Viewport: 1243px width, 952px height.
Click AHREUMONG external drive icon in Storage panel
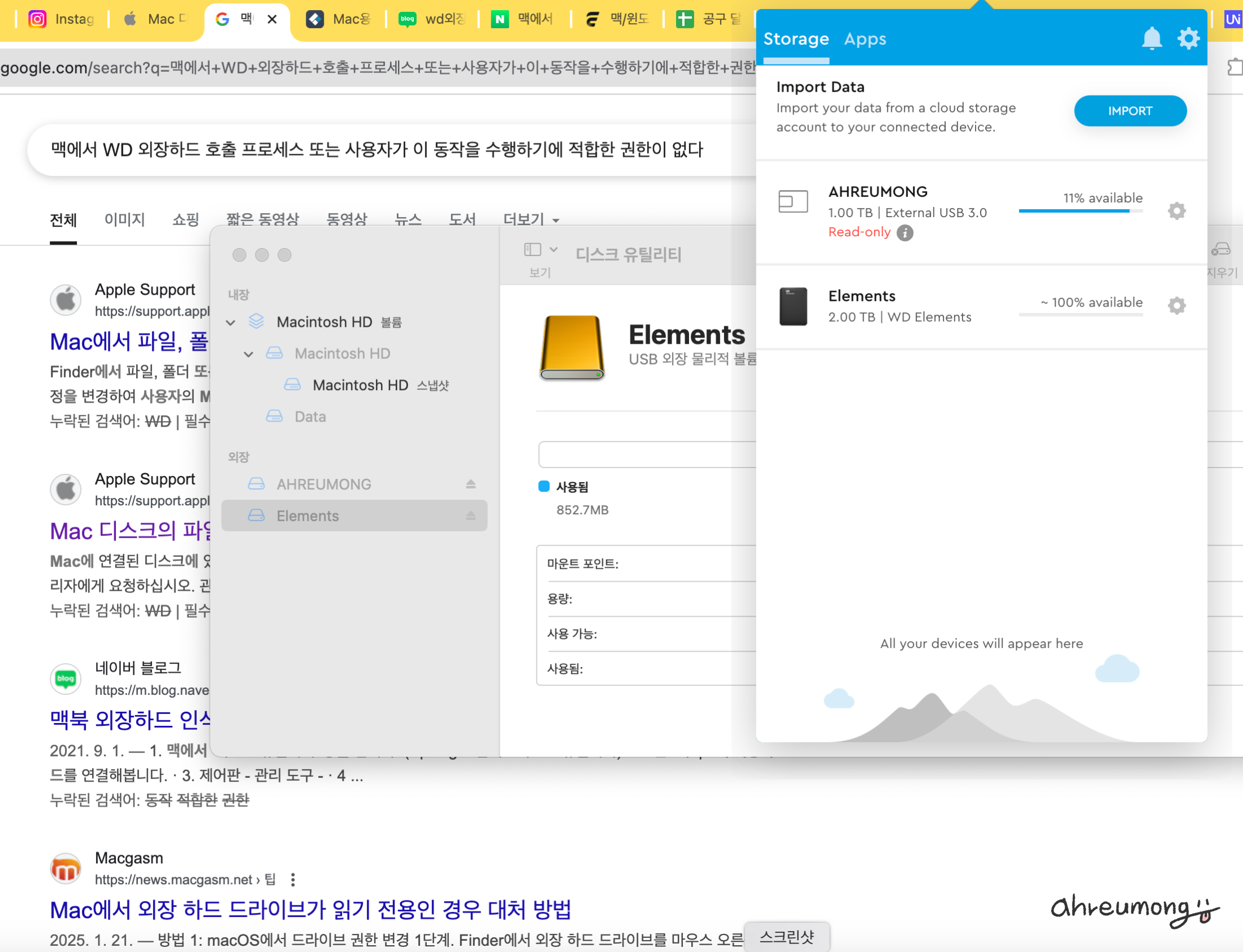pyautogui.click(x=793, y=201)
